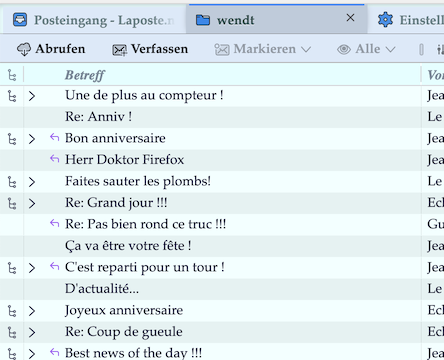Switch to the Posteingang - Laposte tab
Screen dimensions: 444x360
94,20
